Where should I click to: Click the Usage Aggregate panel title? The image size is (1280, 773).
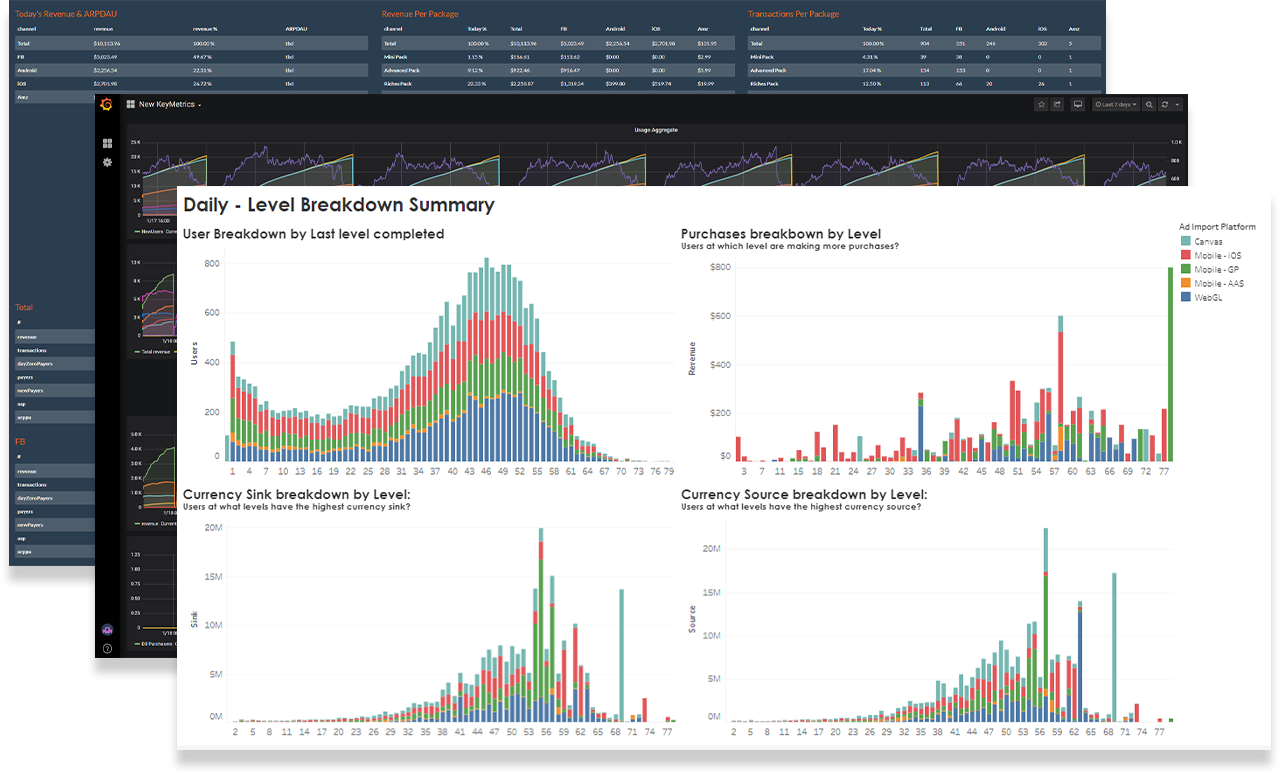pyautogui.click(x=656, y=130)
